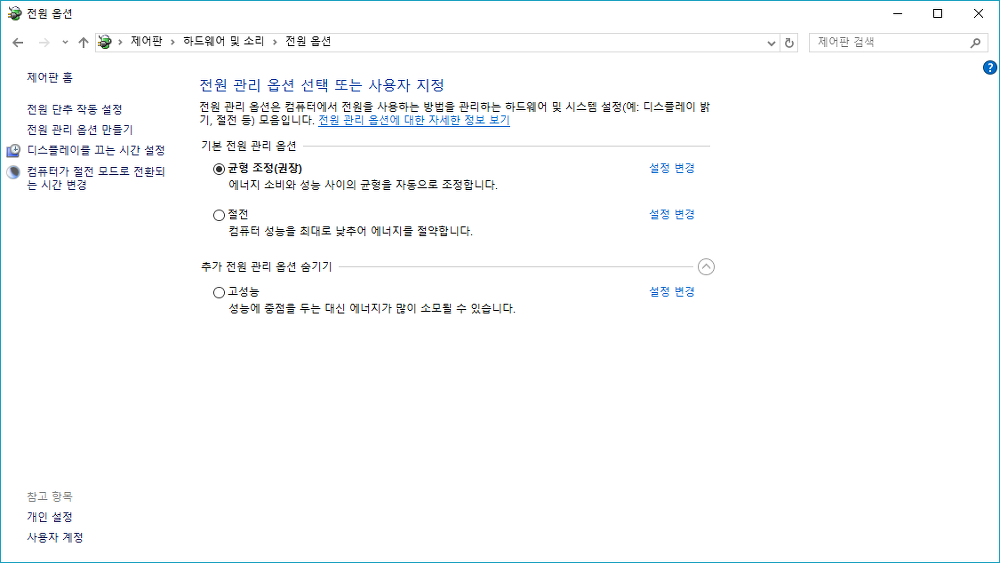Image resolution: width=1000 pixels, height=563 pixels.
Task: Open the recent locations dropdown arrow
Action: [65, 42]
